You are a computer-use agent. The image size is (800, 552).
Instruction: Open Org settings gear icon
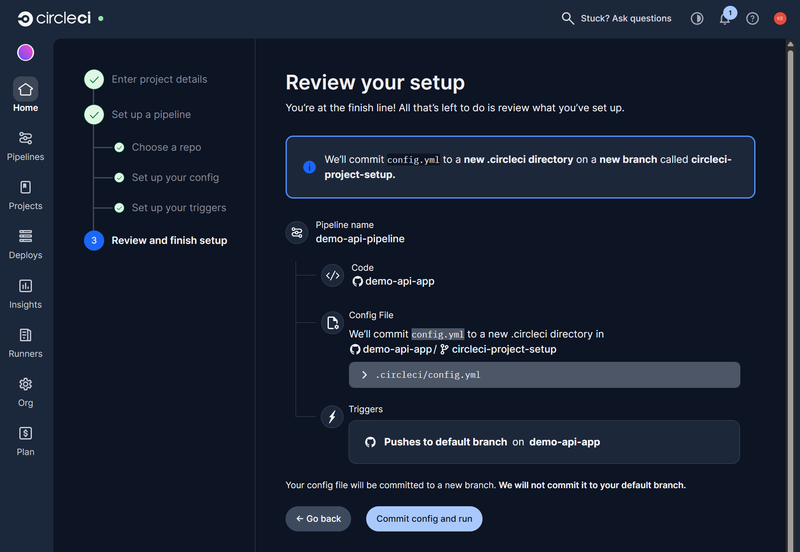tap(25, 384)
